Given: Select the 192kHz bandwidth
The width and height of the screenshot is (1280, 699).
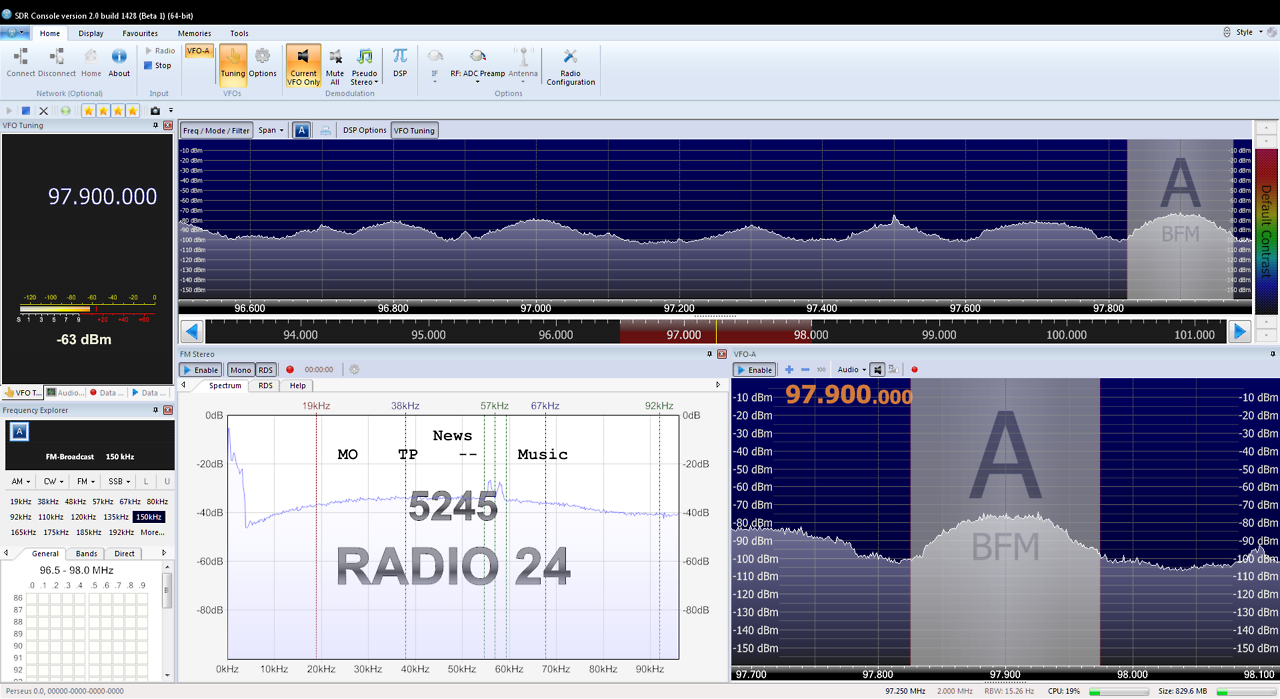Looking at the screenshot, I should pos(121,532).
